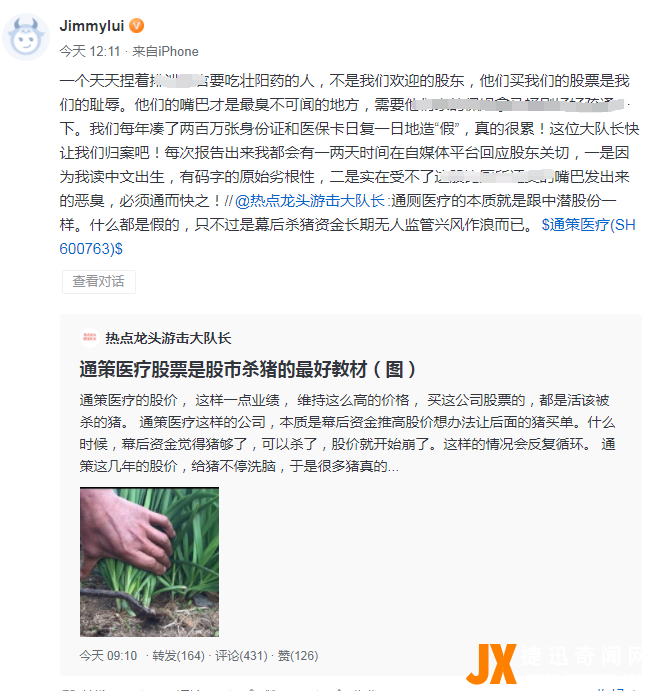Open 评论(431) comments of quoted post
Image resolution: width=657 pixels, height=691 pixels.
pos(241,656)
